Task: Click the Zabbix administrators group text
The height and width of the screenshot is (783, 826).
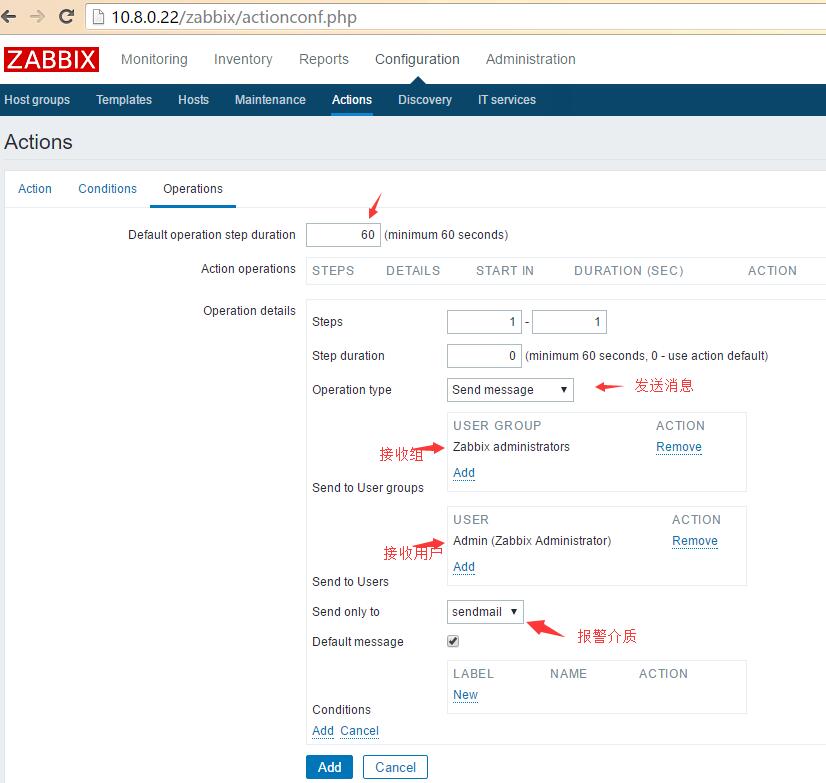Action: coord(511,447)
